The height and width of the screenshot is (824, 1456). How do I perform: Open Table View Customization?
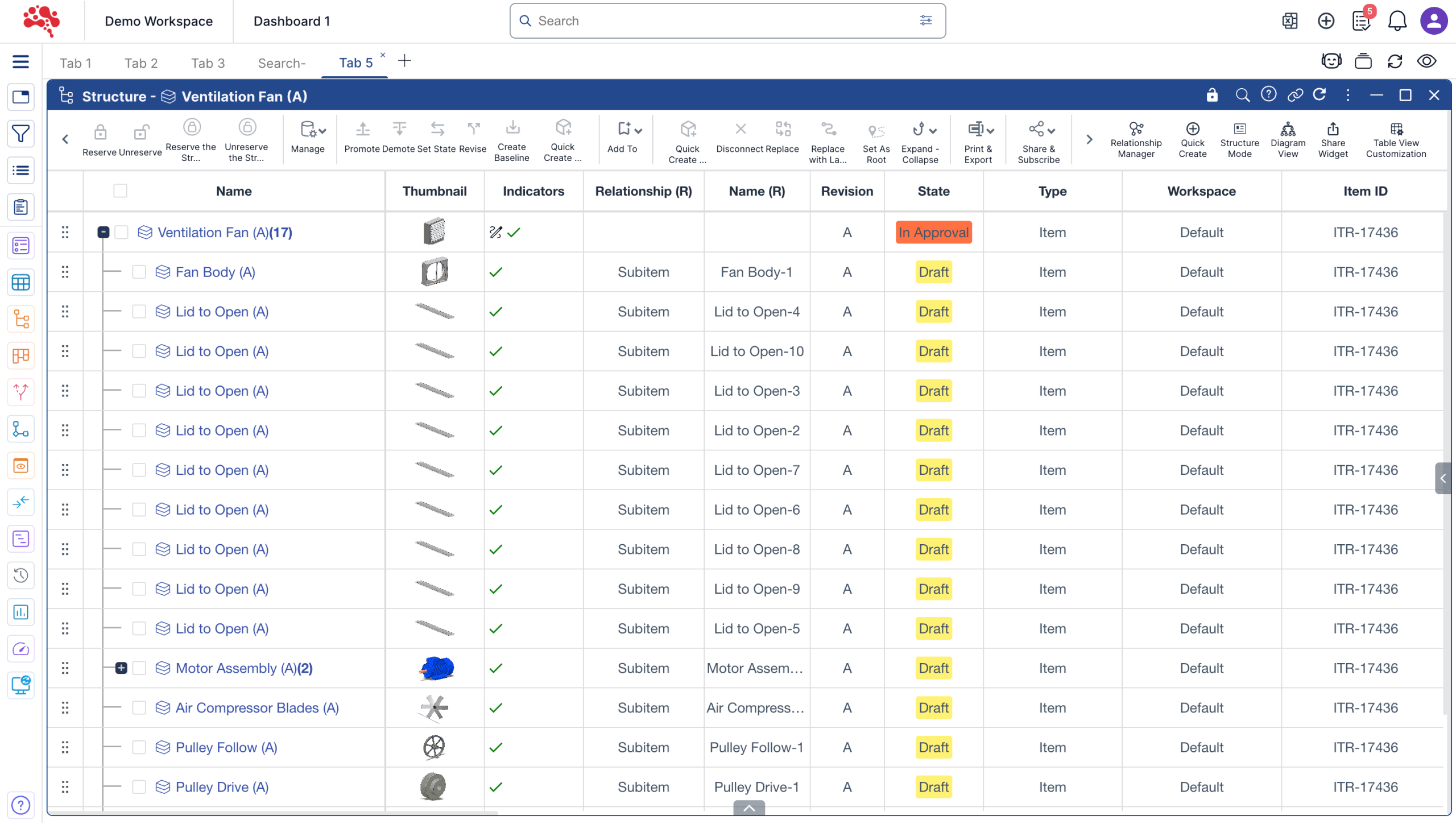coord(1396,139)
